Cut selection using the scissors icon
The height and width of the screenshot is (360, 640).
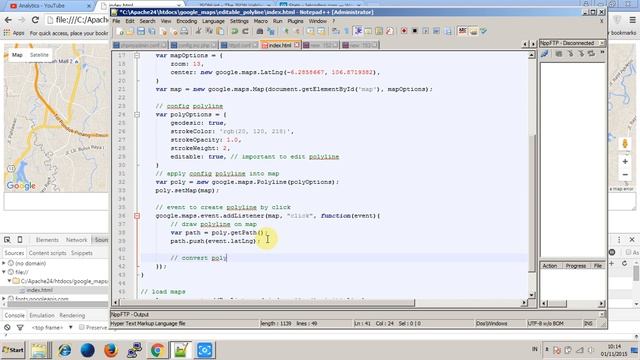[x=198, y=31]
